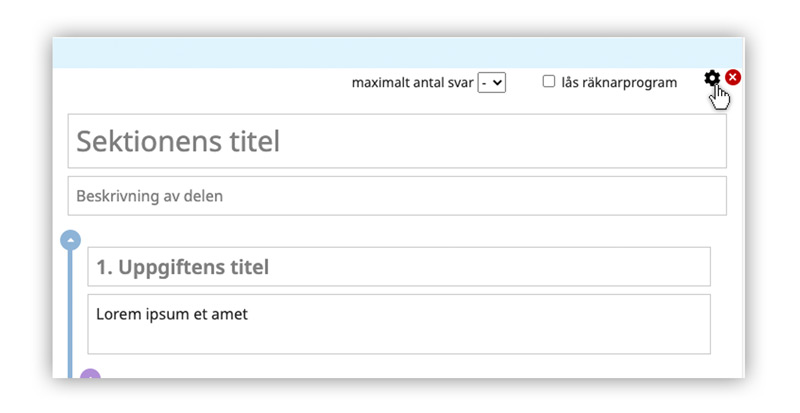Viewport: 800px width, 413px height.
Task: Click the word "Uppgiftens" in the question title
Action: (168, 268)
